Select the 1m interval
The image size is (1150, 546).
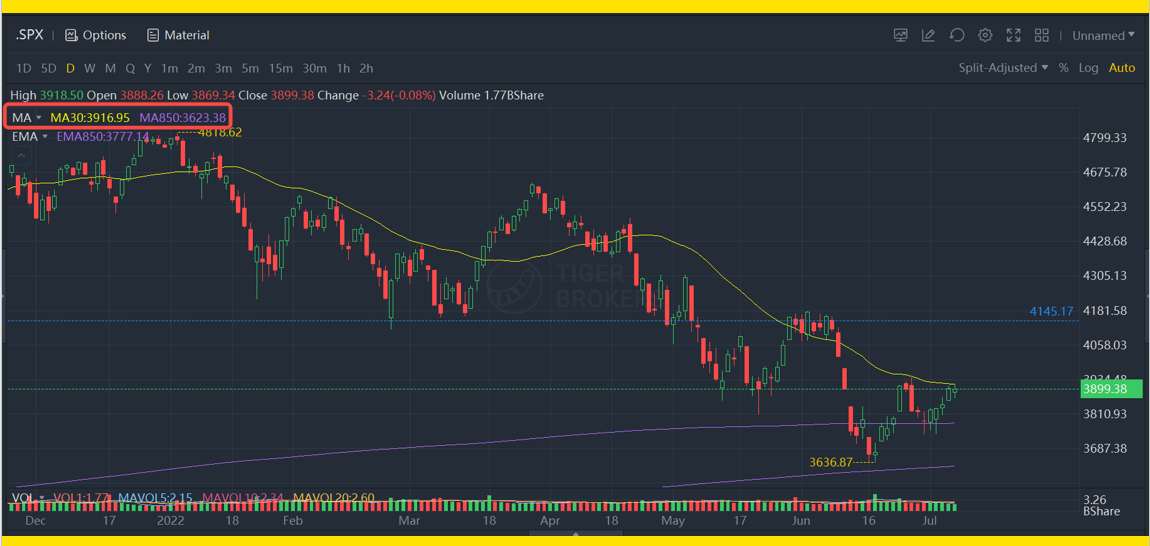(169, 68)
